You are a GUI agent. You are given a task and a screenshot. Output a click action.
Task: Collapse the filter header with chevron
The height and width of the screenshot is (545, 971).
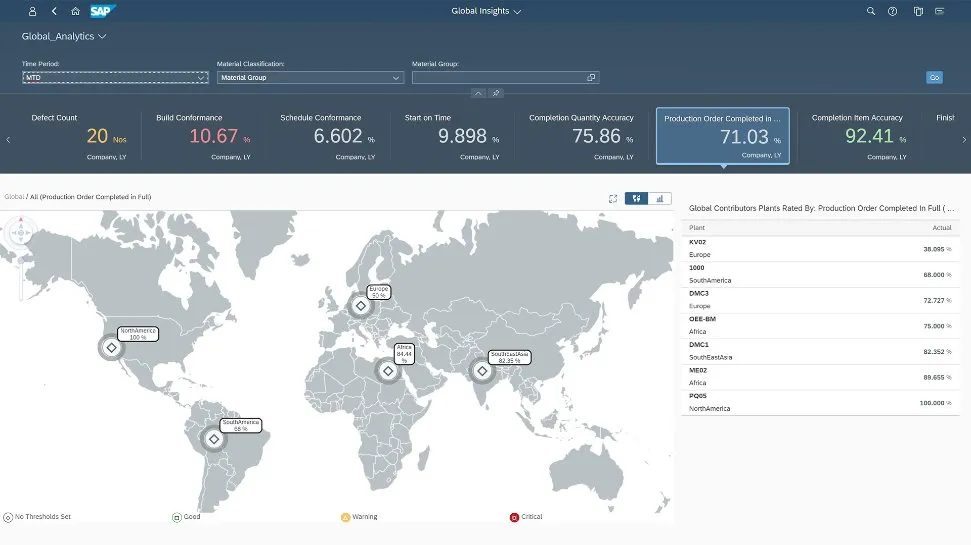(x=478, y=93)
